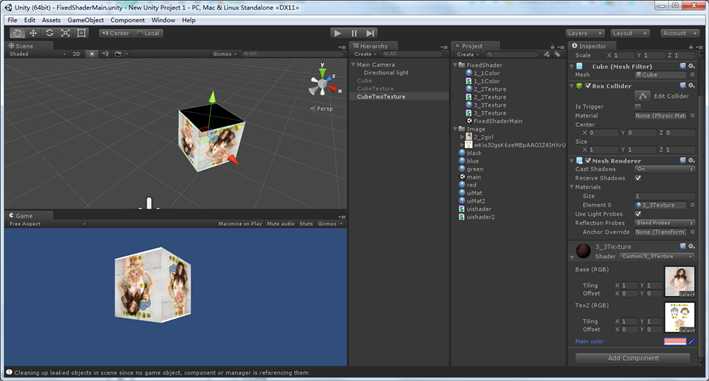Collapse the FixedShader folder
709x381 pixels.
click(455, 65)
